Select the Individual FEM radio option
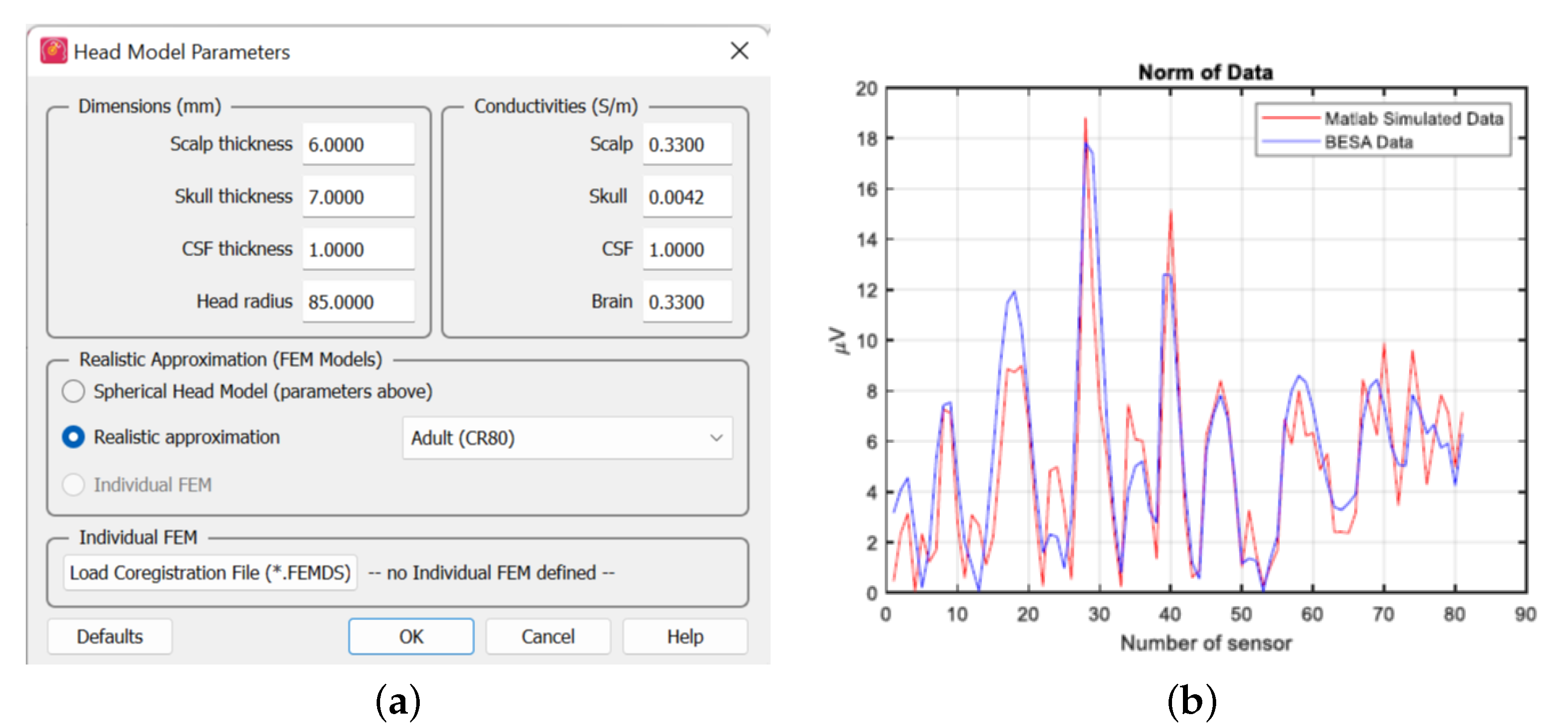The image size is (1568, 727). click(73, 485)
